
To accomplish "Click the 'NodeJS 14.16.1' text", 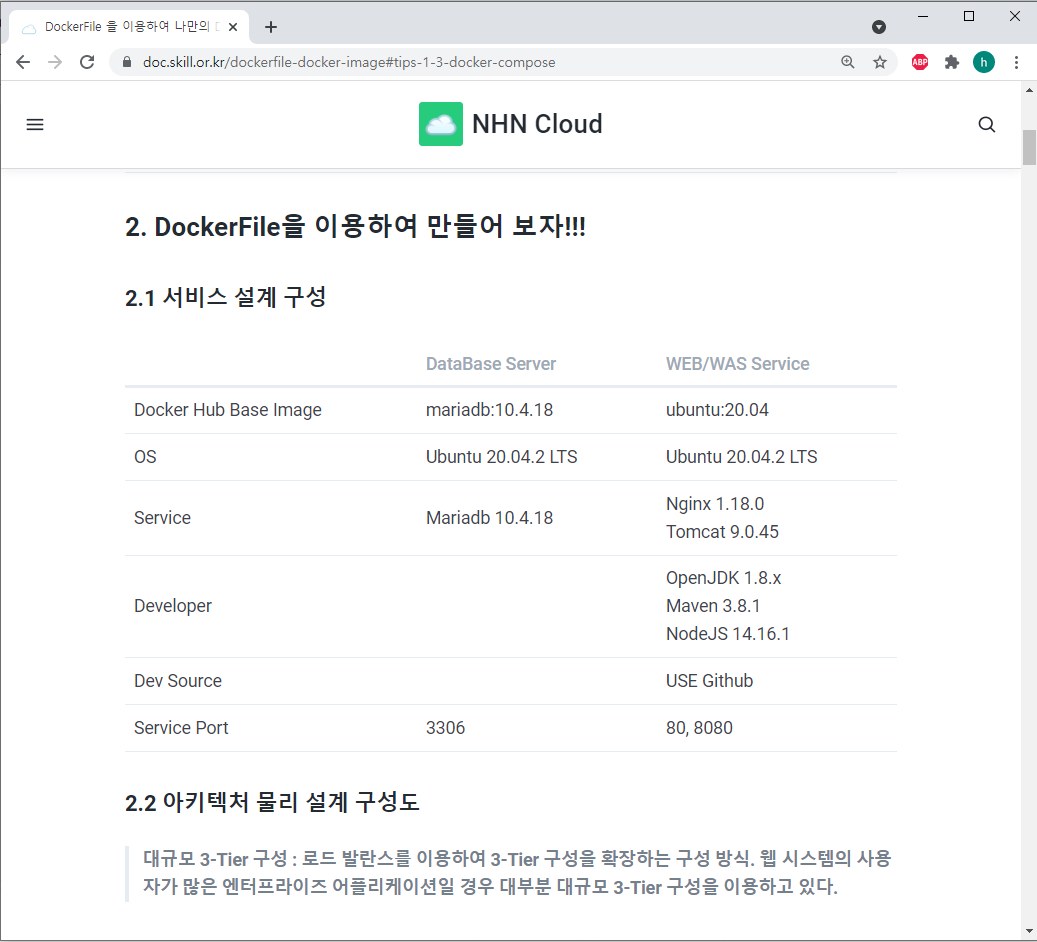I will (727, 634).
